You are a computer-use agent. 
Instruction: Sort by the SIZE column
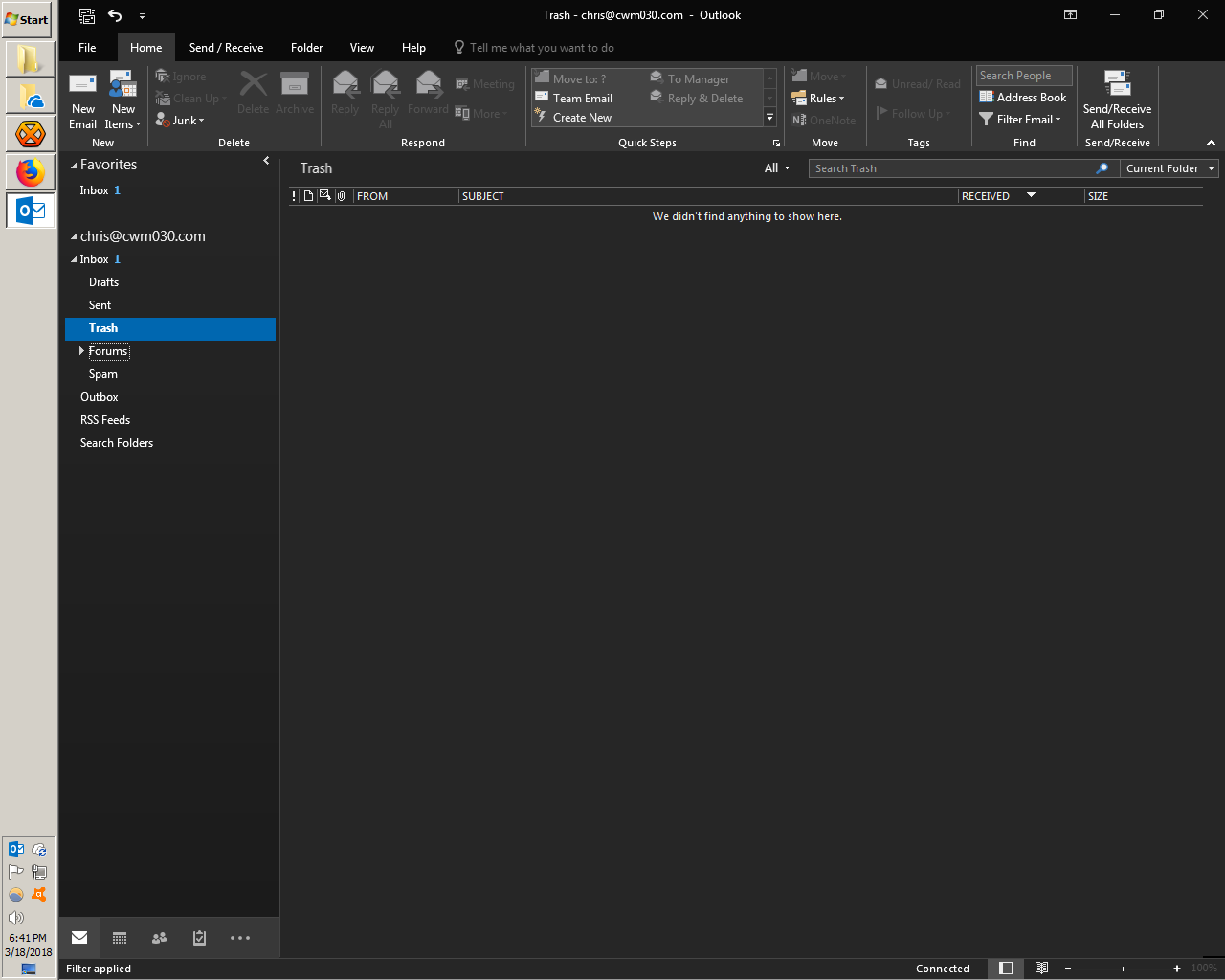pyautogui.click(x=1144, y=196)
